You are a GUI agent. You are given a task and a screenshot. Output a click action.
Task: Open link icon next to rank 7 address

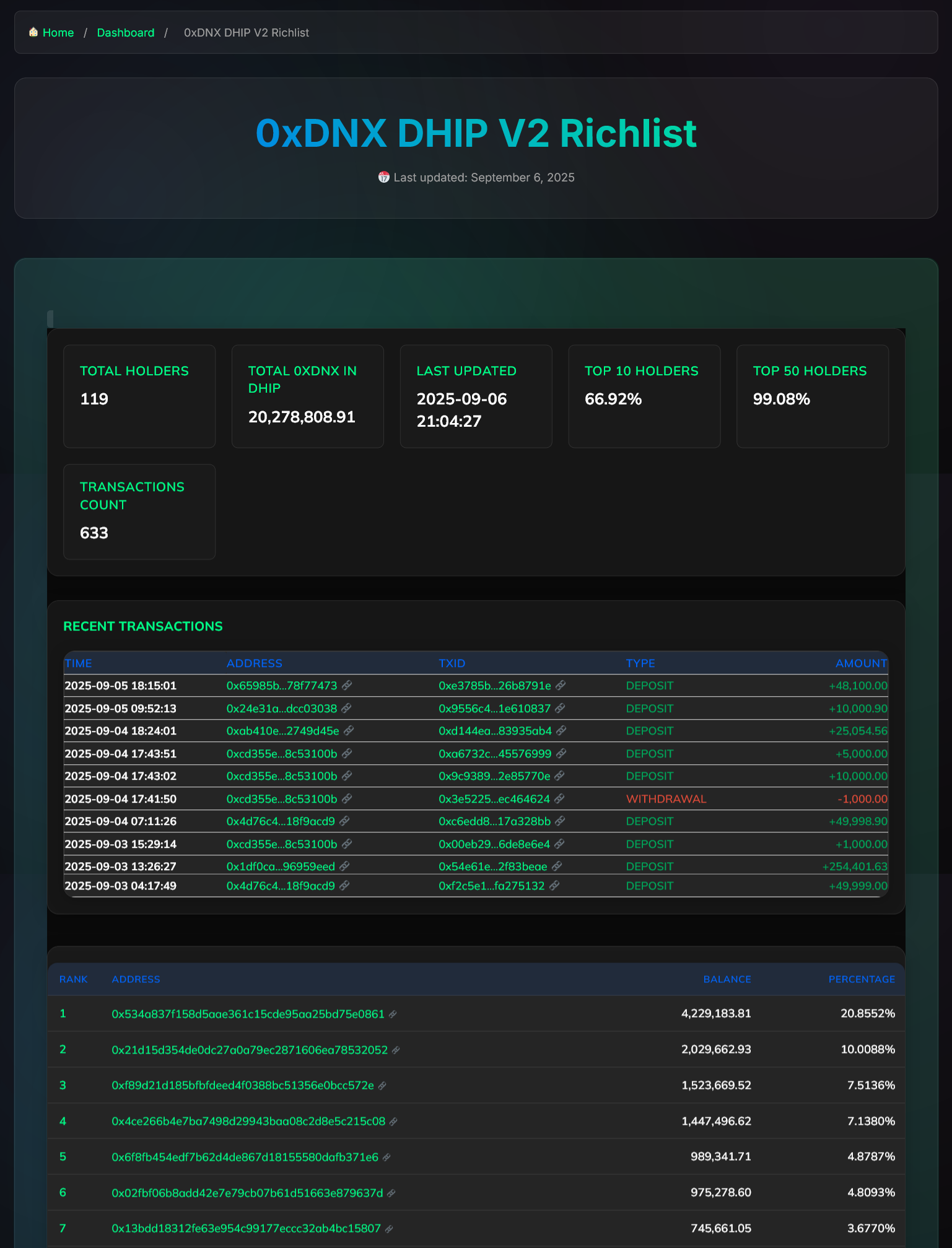coord(389,1229)
